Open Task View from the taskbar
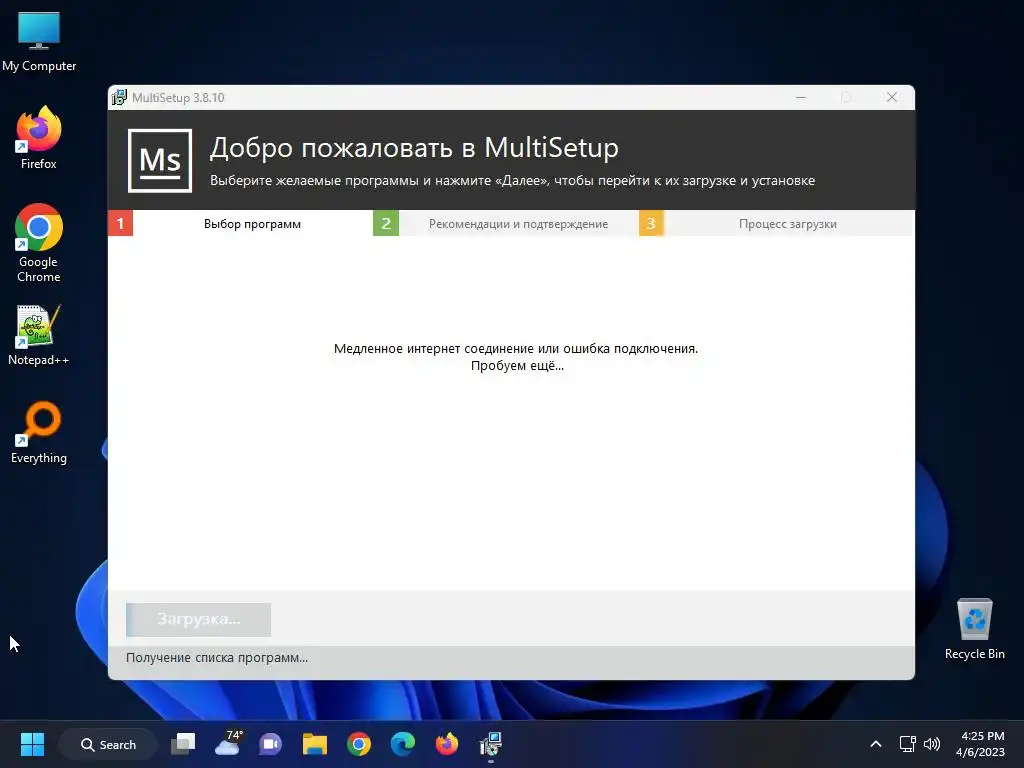 183,744
